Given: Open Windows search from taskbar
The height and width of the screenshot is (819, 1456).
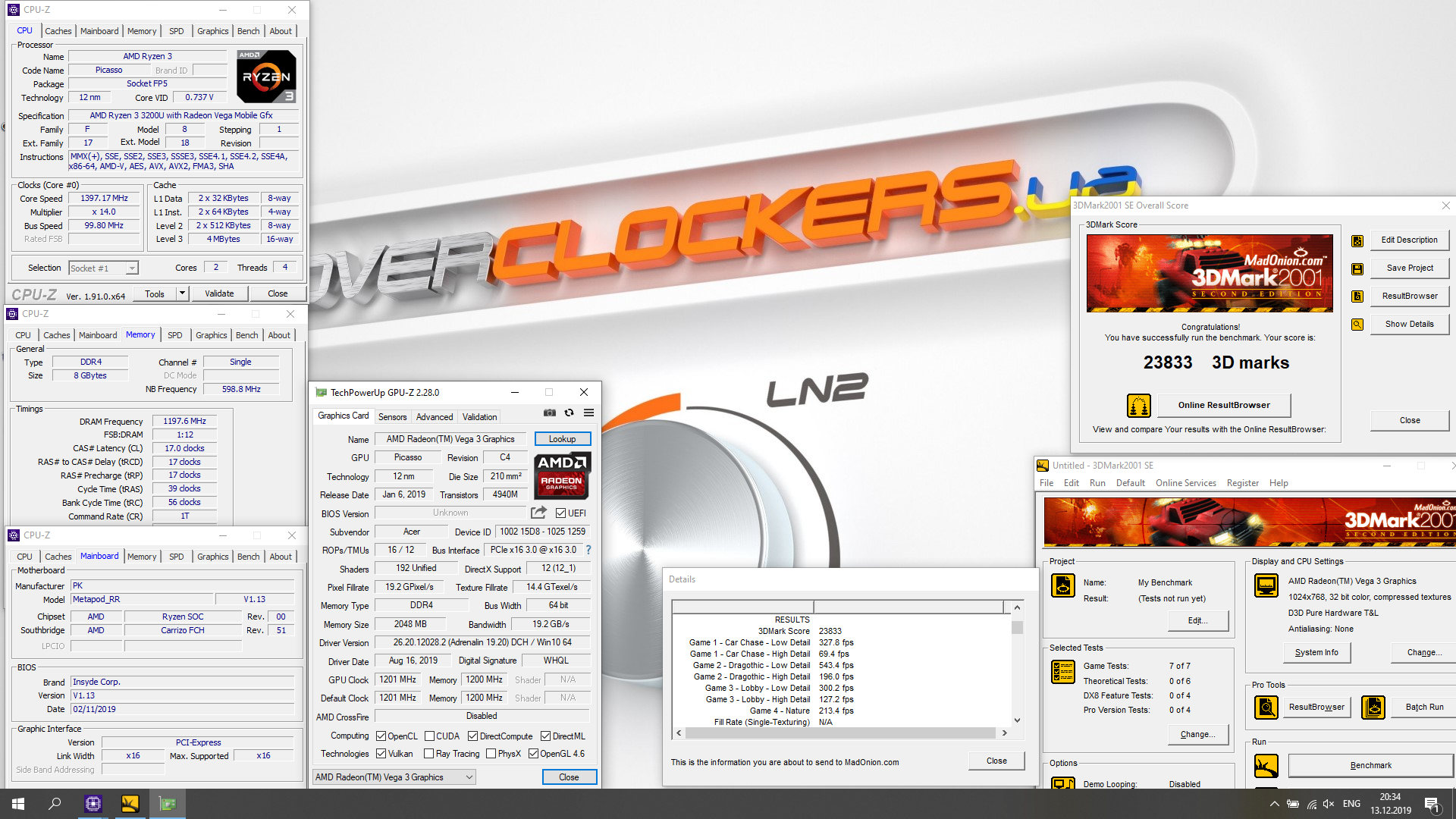Looking at the screenshot, I should pyautogui.click(x=55, y=804).
